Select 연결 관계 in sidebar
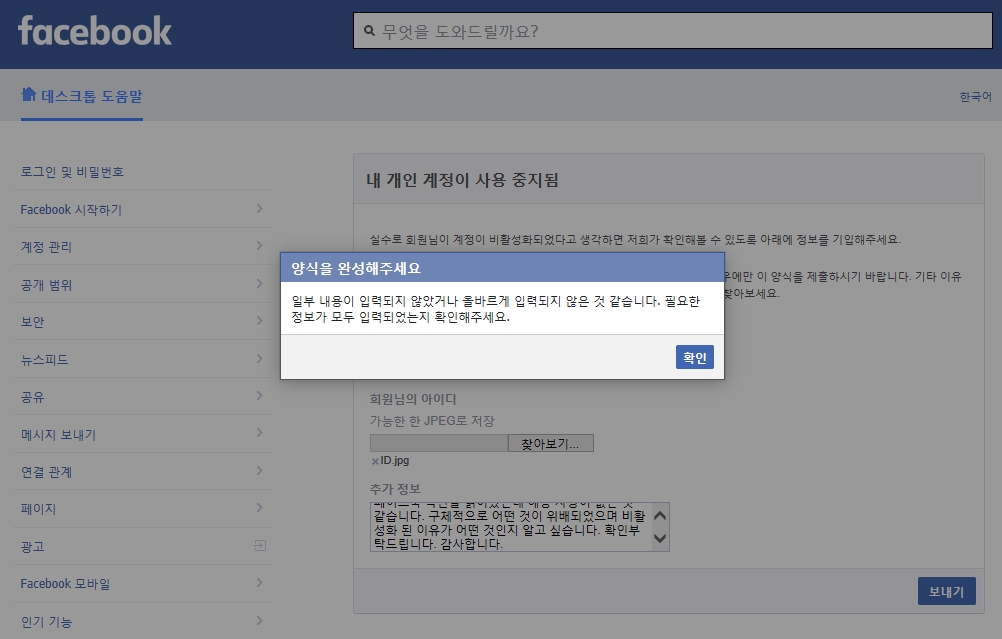This screenshot has width=1002, height=639. click(x=46, y=472)
